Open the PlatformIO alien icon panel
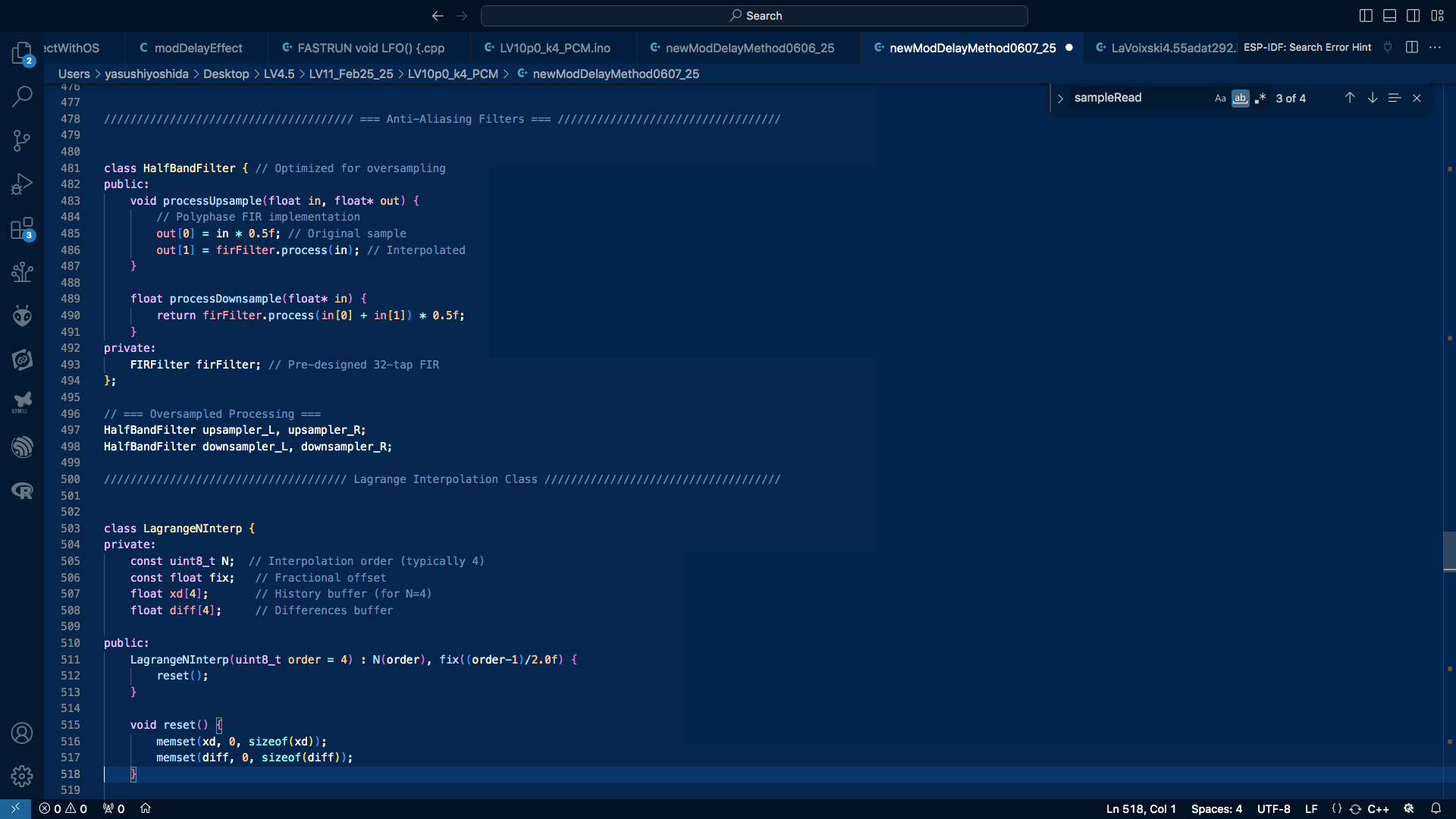Viewport: 1456px width, 819px height. pos(22,315)
